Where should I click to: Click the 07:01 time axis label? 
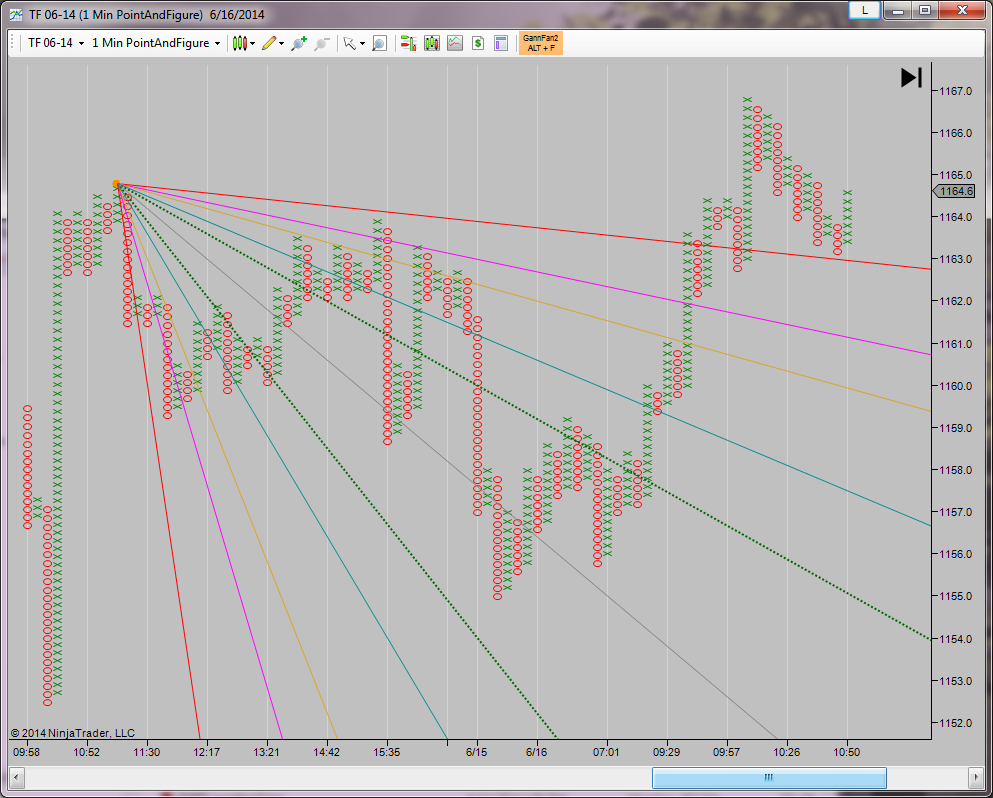pos(607,752)
